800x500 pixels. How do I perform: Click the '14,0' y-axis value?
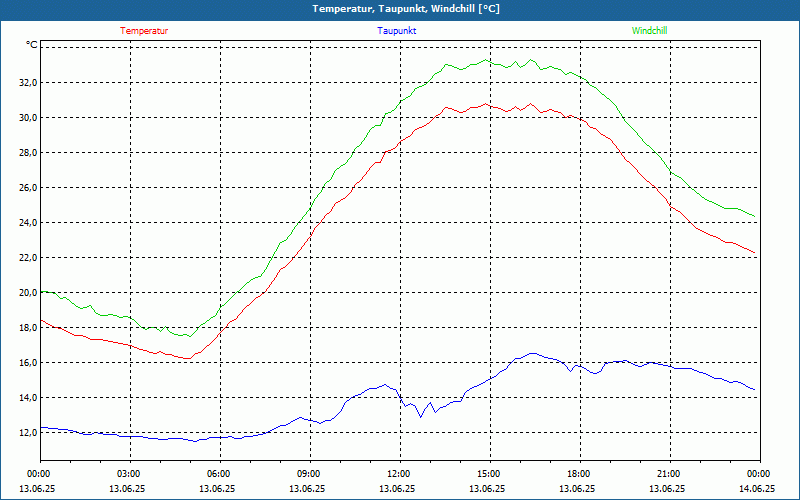click(29, 397)
